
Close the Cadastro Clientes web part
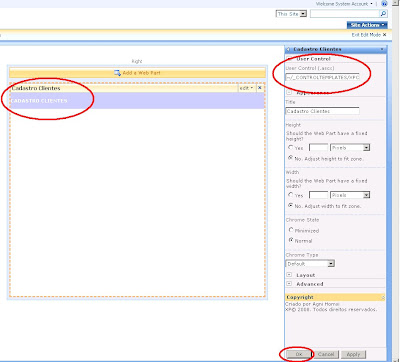260,88
